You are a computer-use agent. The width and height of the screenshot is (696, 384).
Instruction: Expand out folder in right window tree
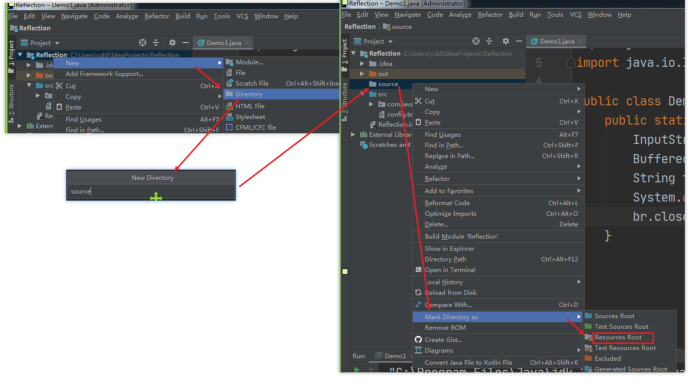pos(362,74)
